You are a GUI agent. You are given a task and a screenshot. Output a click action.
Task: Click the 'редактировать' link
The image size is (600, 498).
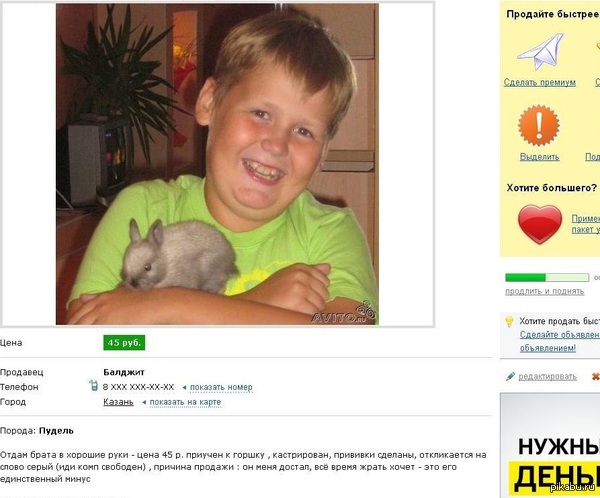tap(548, 377)
